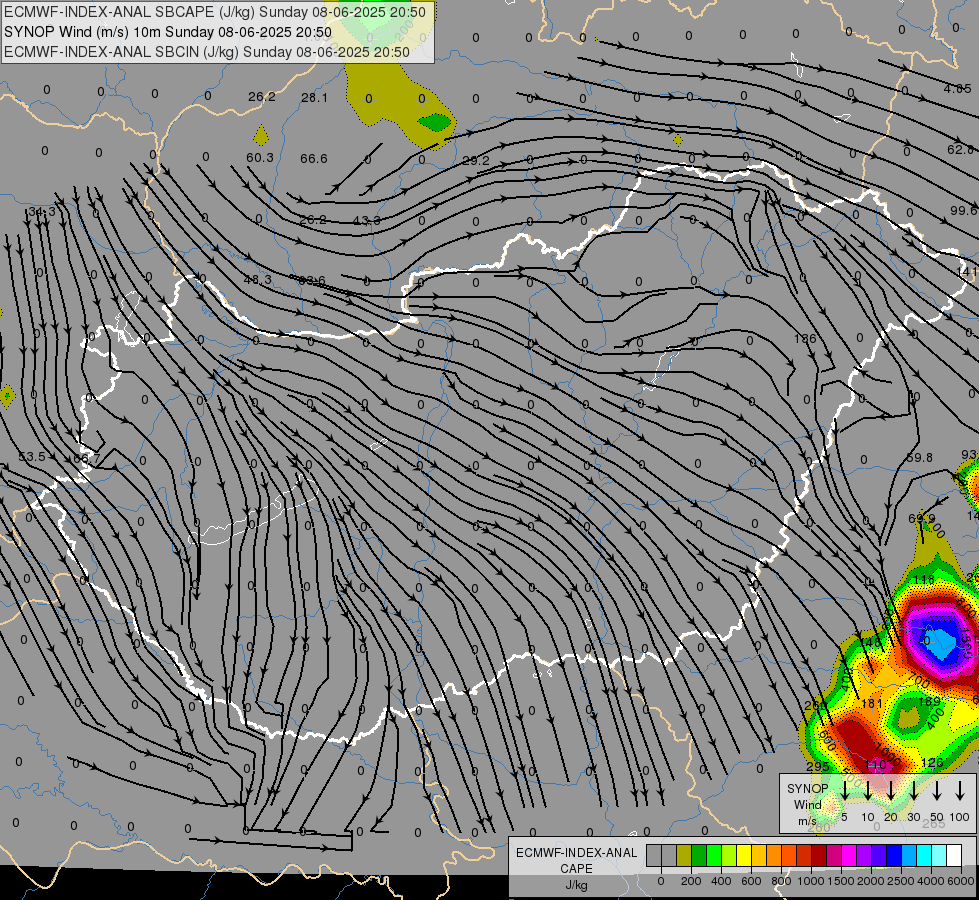This screenshot has width=979, height=900.
Task: Click the map value 69.9
Action: click(x=922, y=518)
